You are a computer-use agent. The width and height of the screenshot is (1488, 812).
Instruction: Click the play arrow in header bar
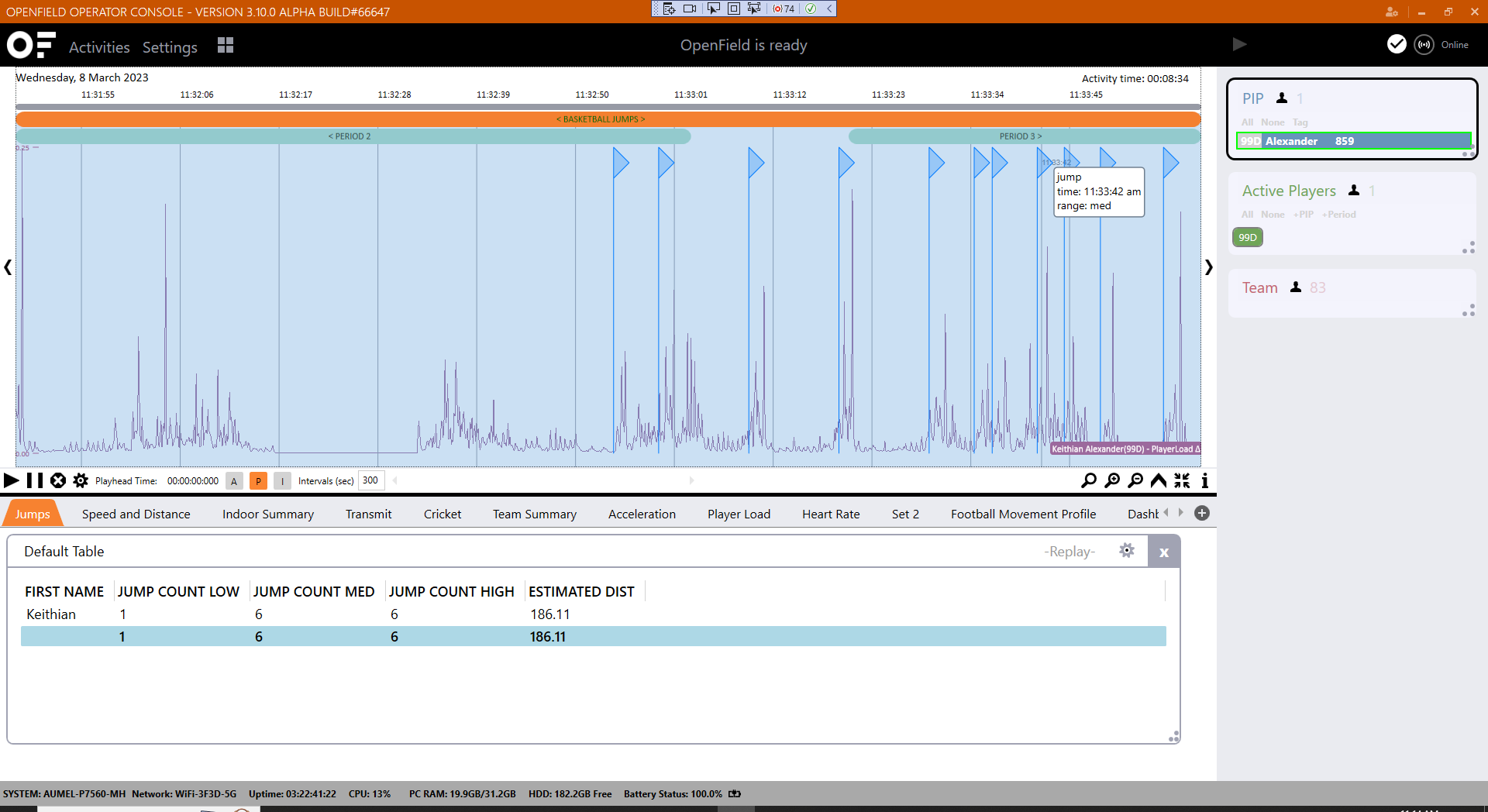click(1239, 44)
